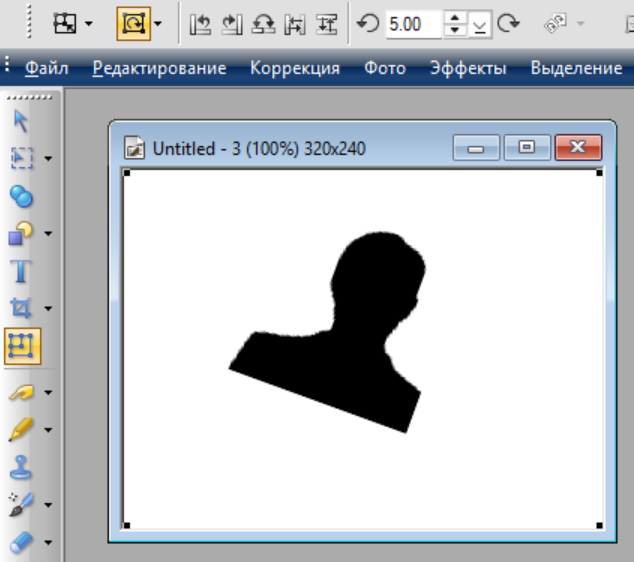The image size is (634, 562).
Task: Expand the Selection tool flyout arrow
Action: pos(48,158)
